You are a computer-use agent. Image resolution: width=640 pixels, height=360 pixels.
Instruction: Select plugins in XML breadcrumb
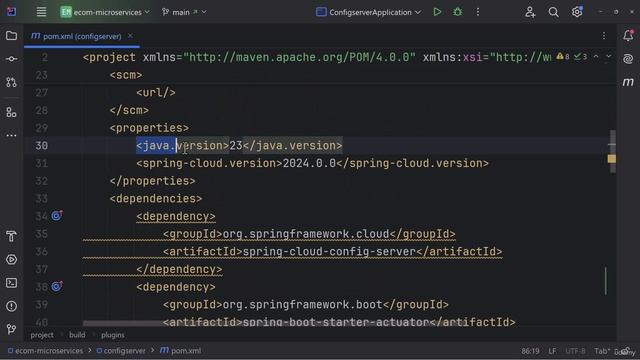[113, 335]
